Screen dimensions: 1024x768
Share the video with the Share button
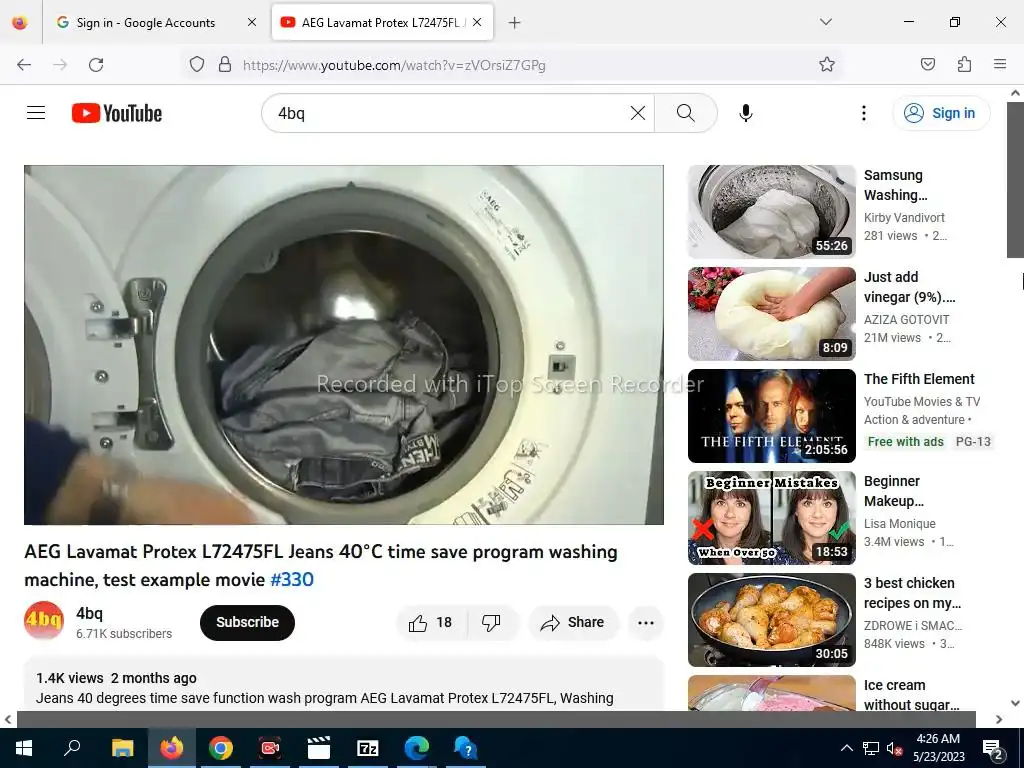pos(573,622)
